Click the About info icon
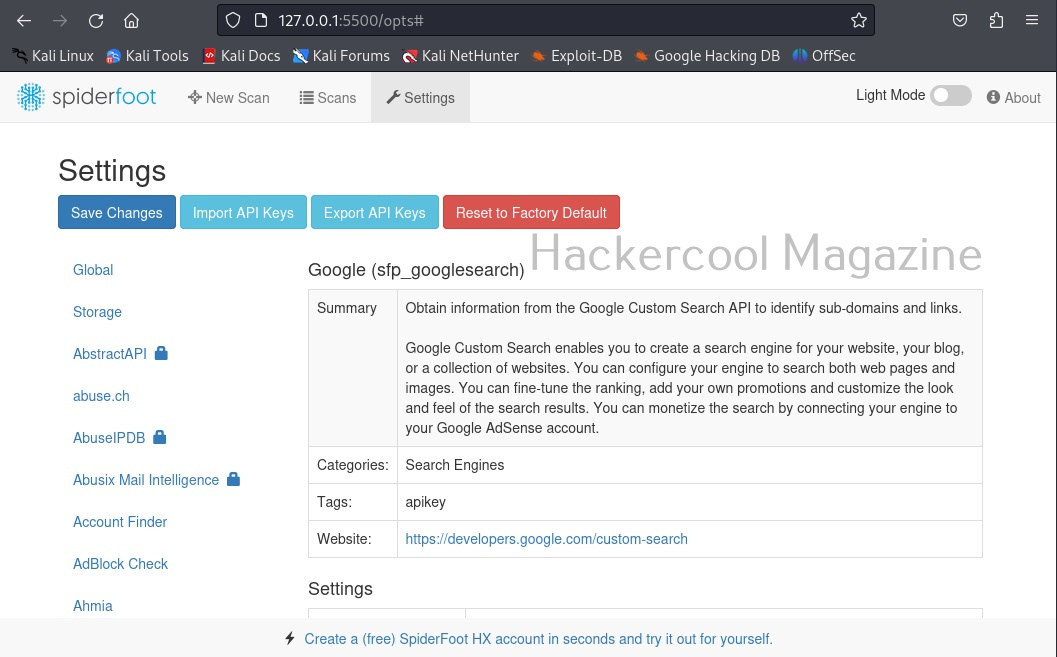Screen dimensions: 1057x657 click(x=993, y=98)
